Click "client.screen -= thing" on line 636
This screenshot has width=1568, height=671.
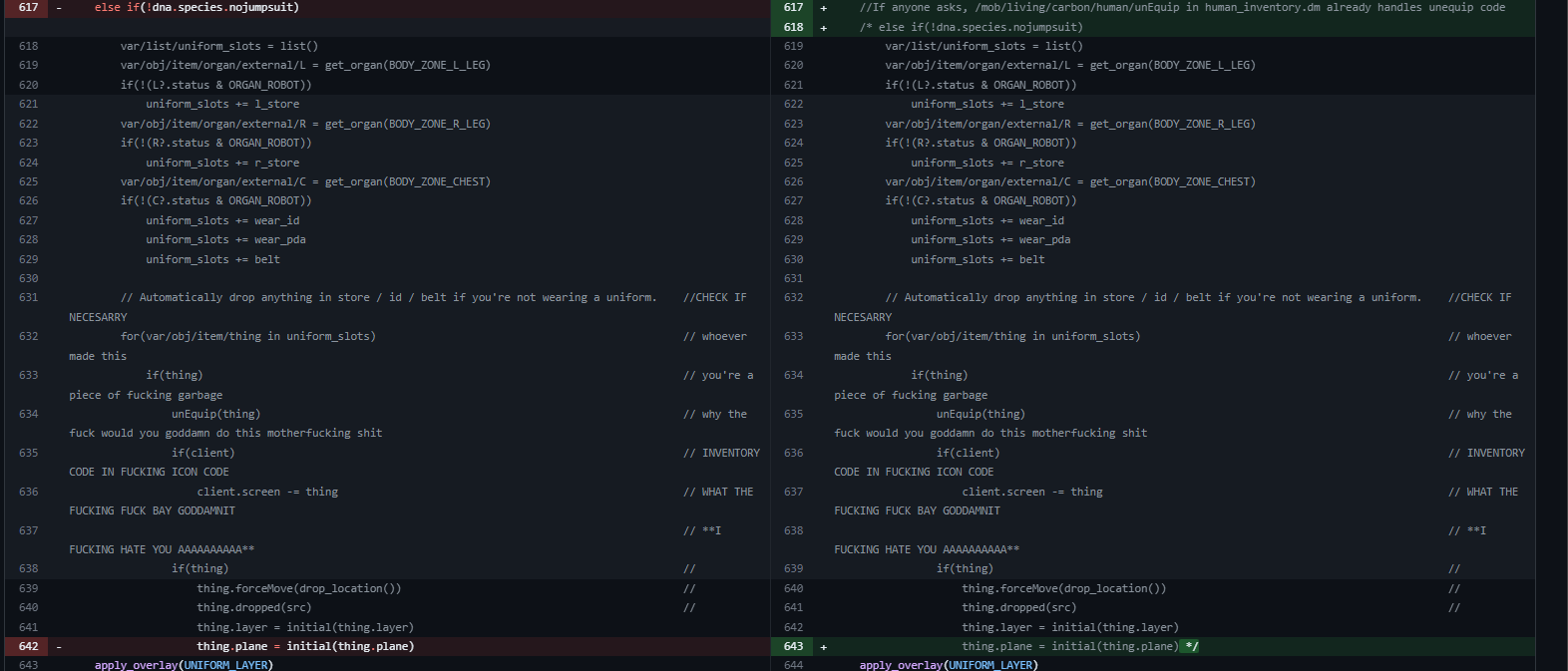267,492
